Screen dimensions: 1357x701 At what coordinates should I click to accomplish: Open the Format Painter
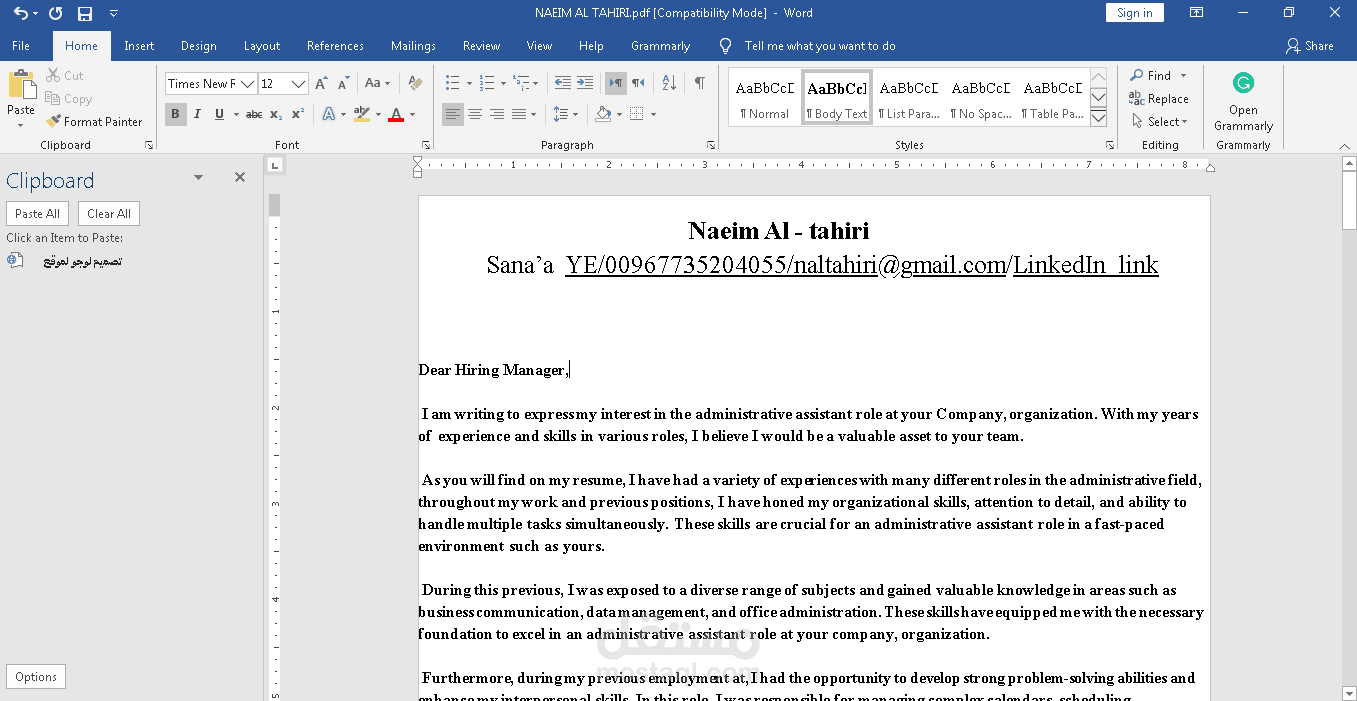tap(95, 121)
